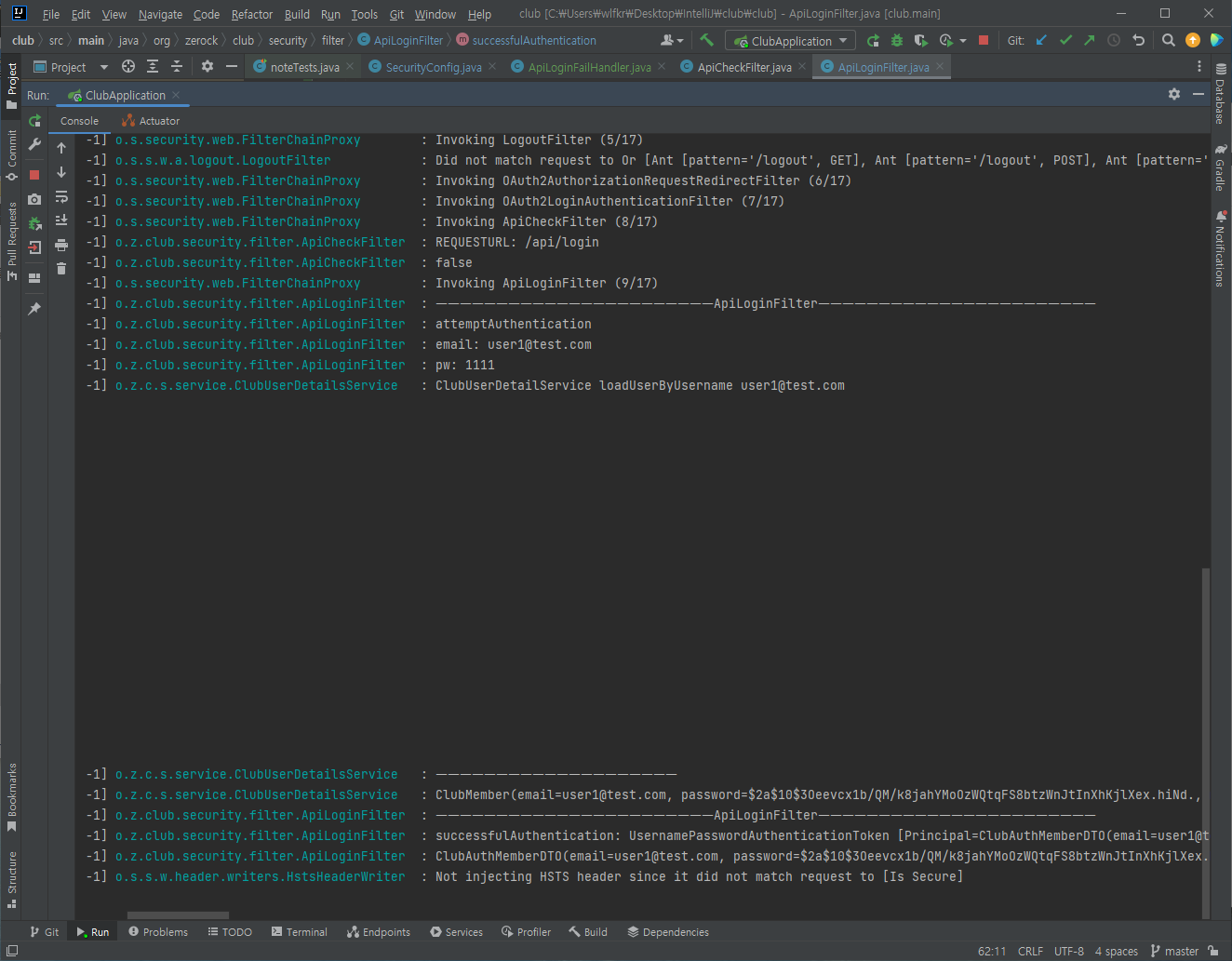Change indent setting 4 spaces
Screen dimensions: 1232x961
click(1116, 951)
